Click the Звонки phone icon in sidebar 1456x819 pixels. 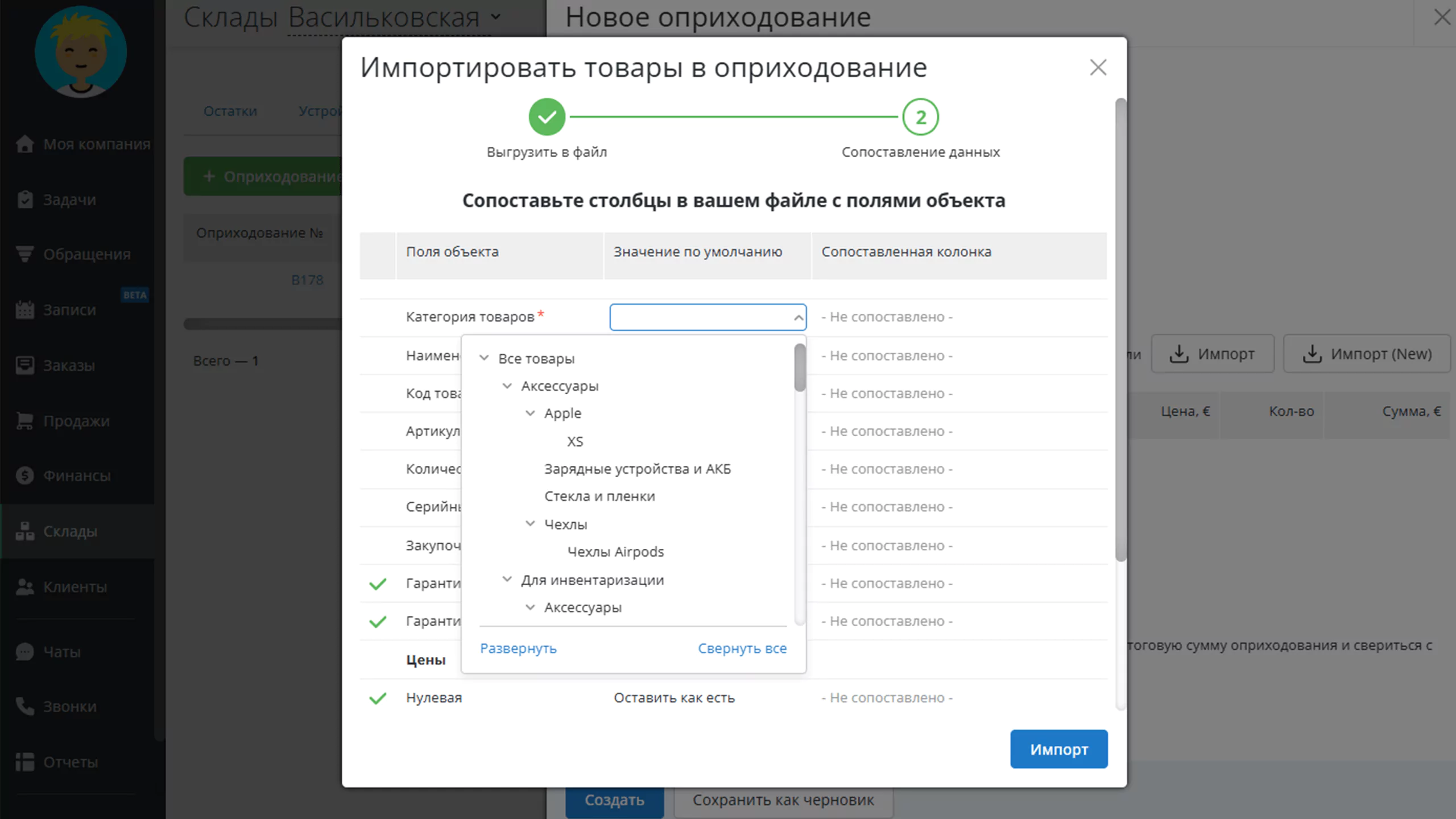[x=24, y=706]
